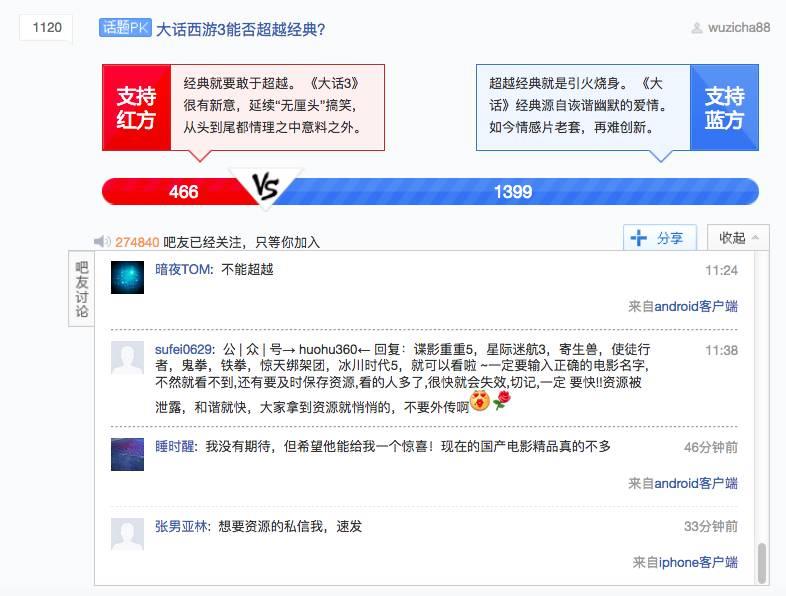Click the wuzicha88 user avatar icon
The image size is (786, 596).
click(697, 28)
